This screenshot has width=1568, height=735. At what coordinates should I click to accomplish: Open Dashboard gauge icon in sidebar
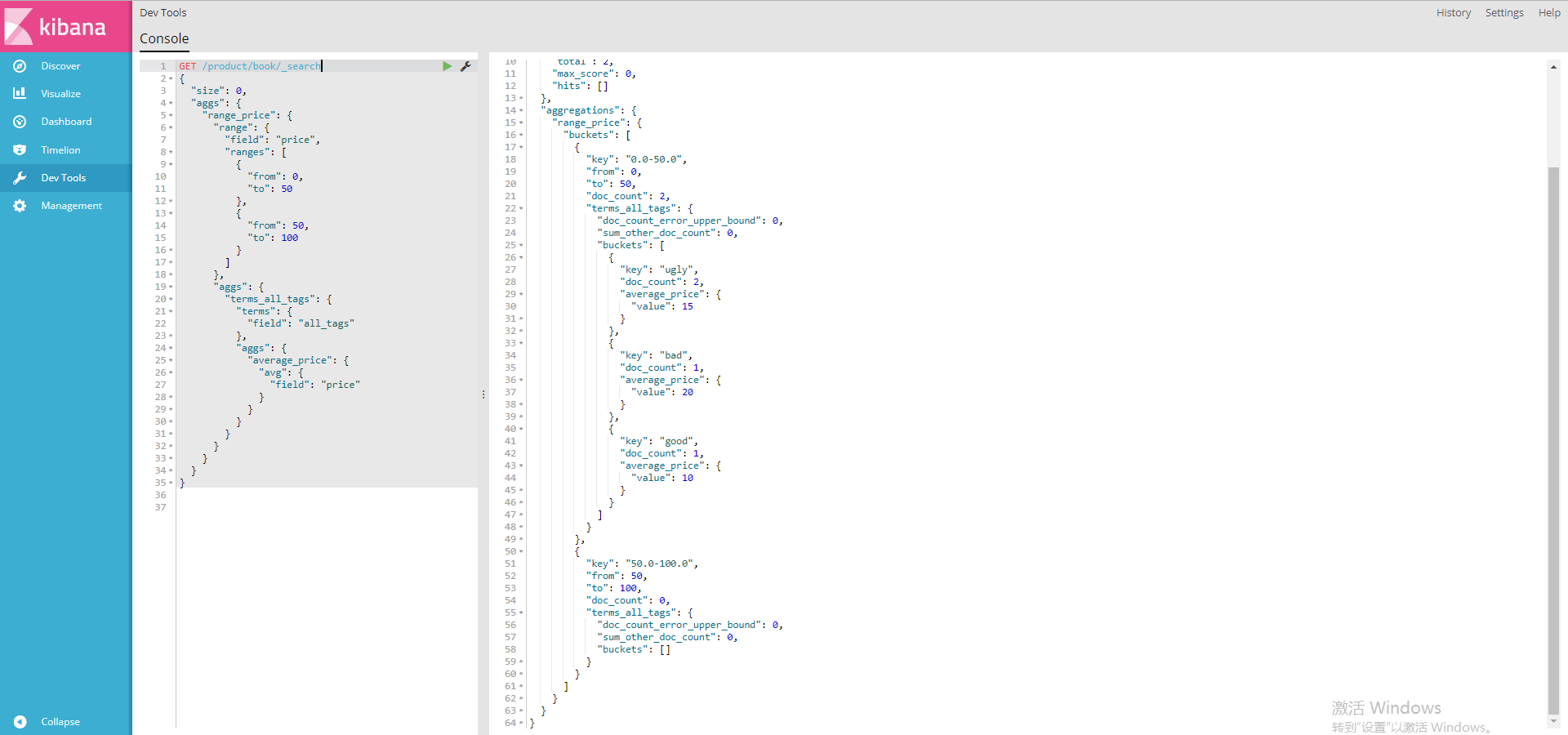[20, 122]
